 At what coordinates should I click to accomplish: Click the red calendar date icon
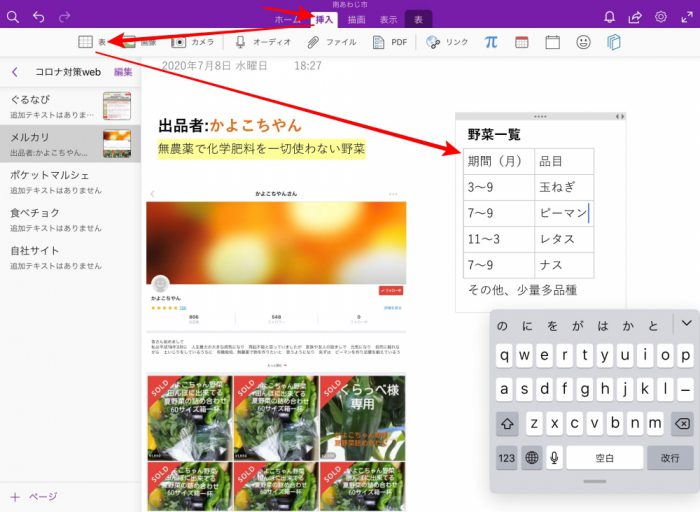(521, 42)
